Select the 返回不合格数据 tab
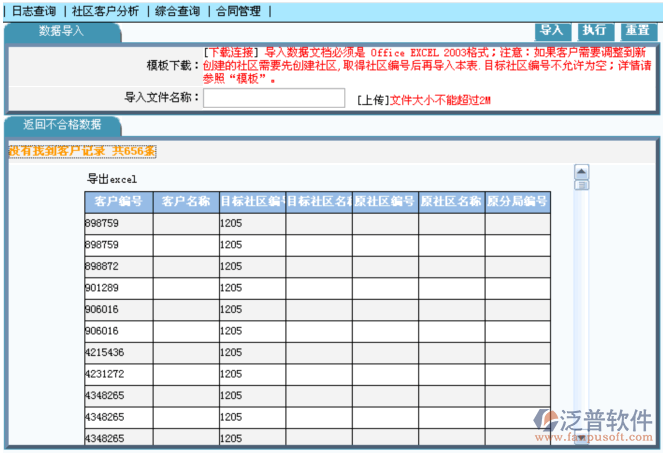Image resolution: width=663 pixels, height=453 pixels. point(62,126)
